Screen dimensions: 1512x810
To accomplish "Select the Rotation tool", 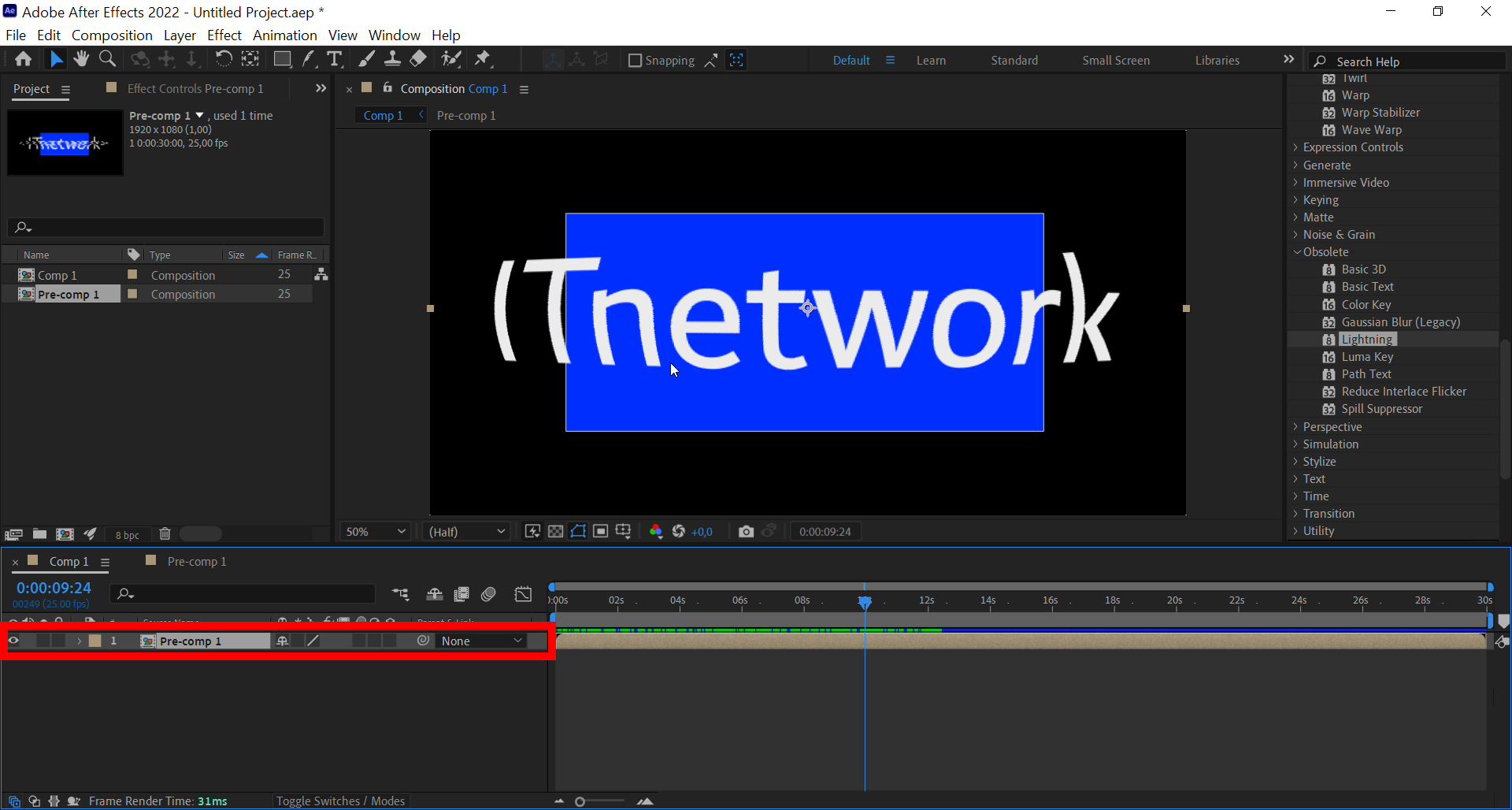I will coord(224,59).
